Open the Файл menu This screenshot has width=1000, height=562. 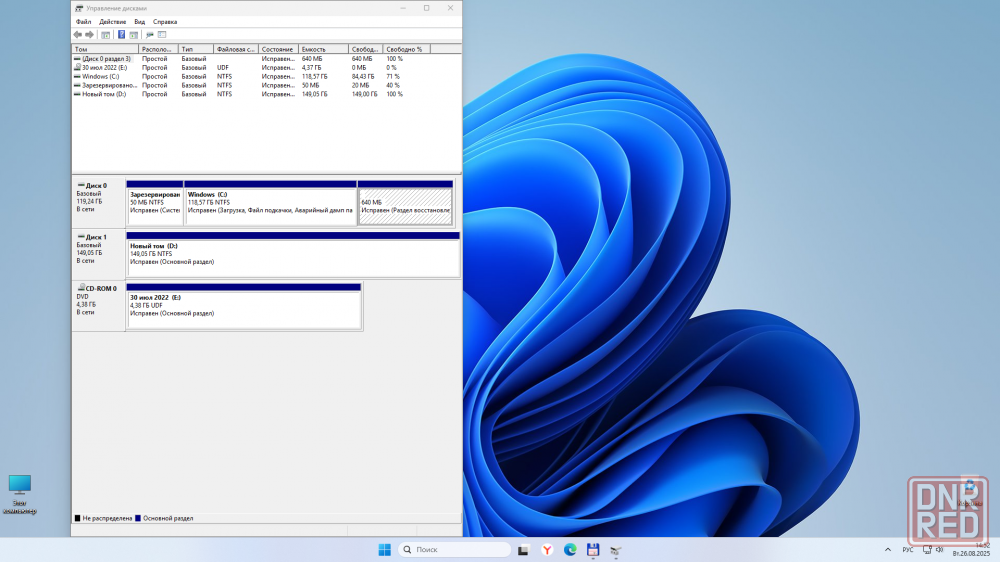84,22
